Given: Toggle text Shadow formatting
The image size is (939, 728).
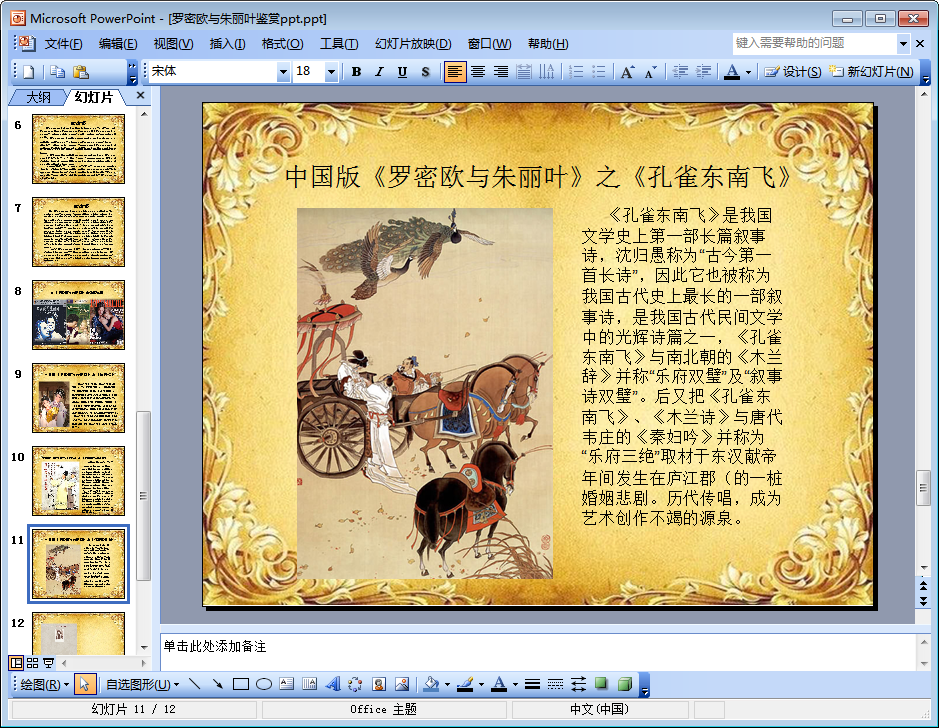Looking at the screenshot, I should coord(425,72).
